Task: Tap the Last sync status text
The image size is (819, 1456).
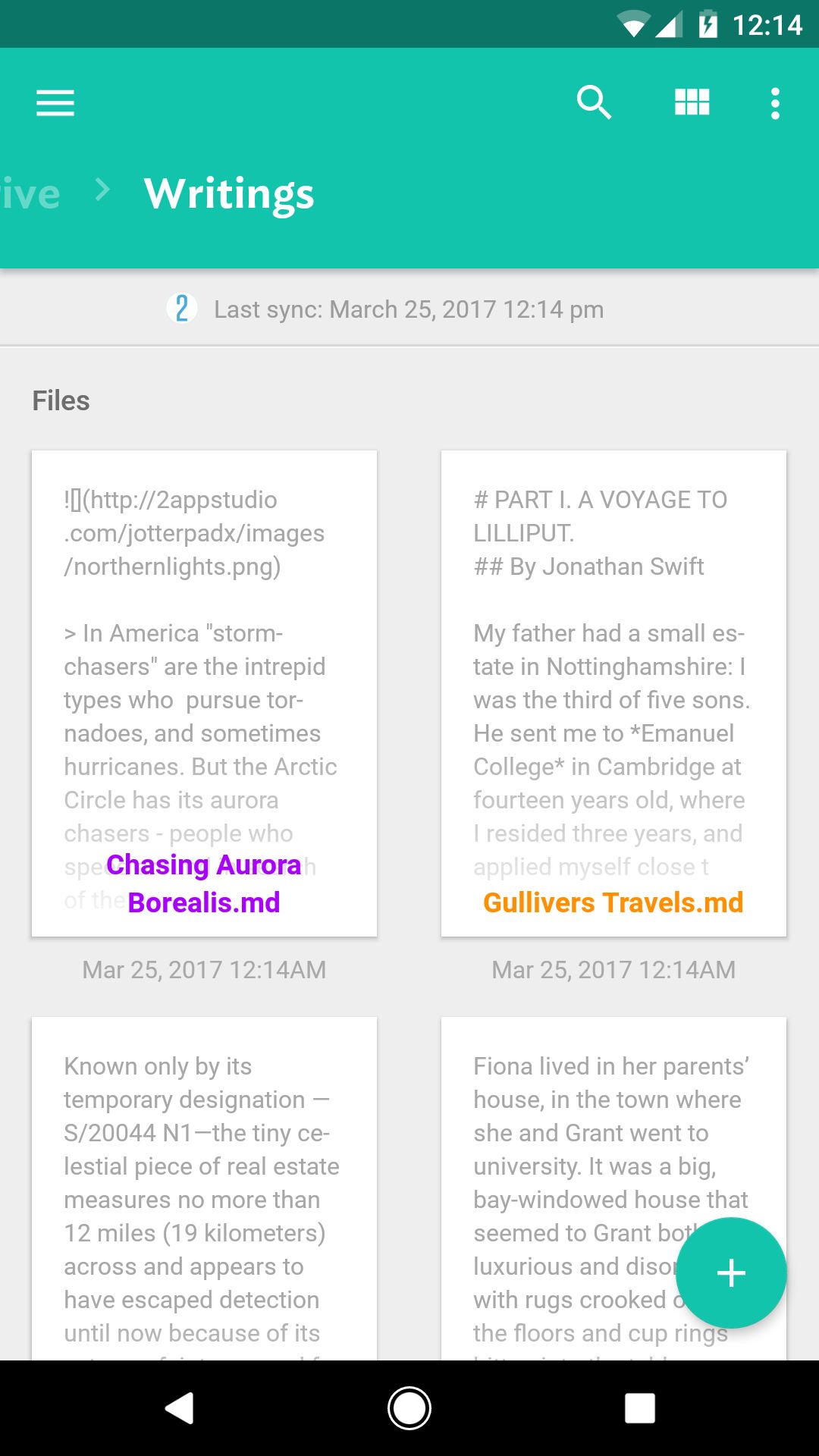Action: [409, 309]
